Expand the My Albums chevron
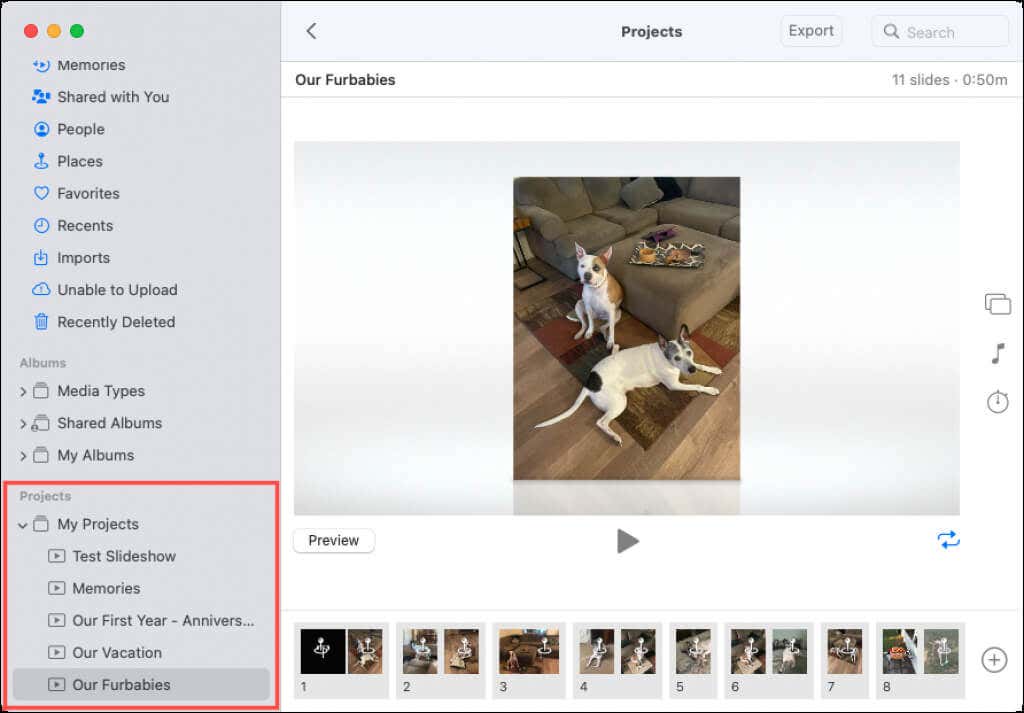This screenshot has height=713, width=1024. click(23, 456)
